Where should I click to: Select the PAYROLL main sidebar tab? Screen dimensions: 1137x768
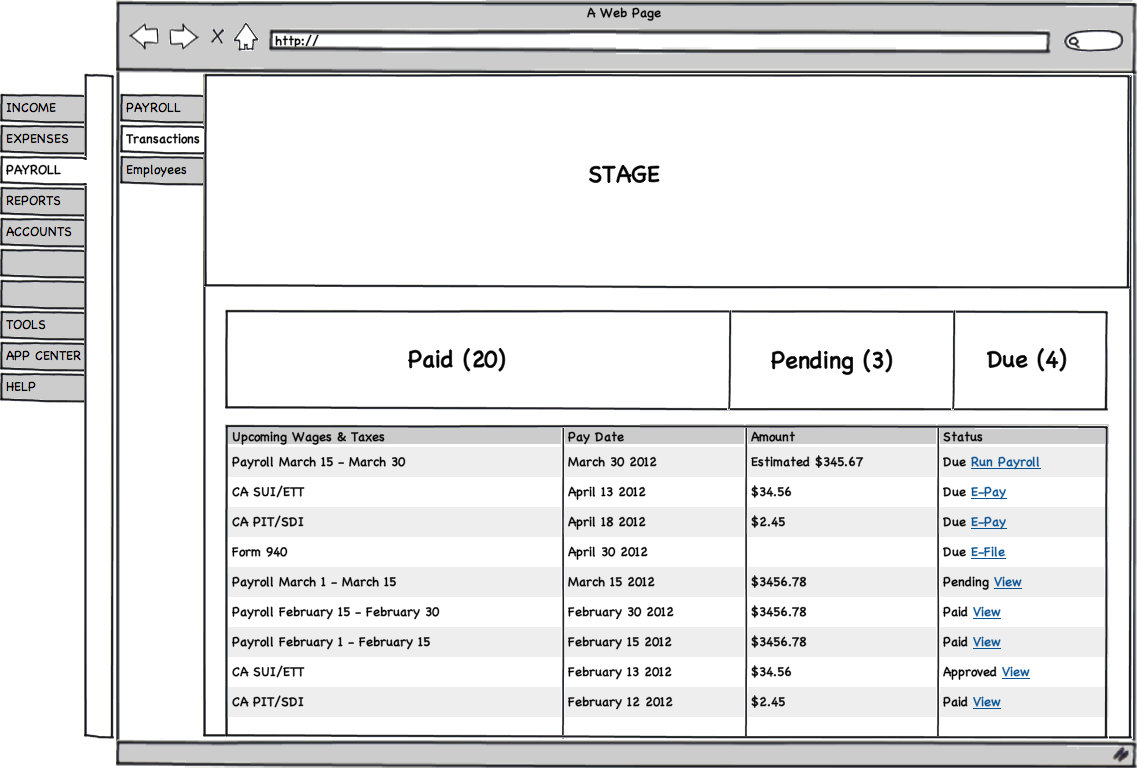pos(44,170)
